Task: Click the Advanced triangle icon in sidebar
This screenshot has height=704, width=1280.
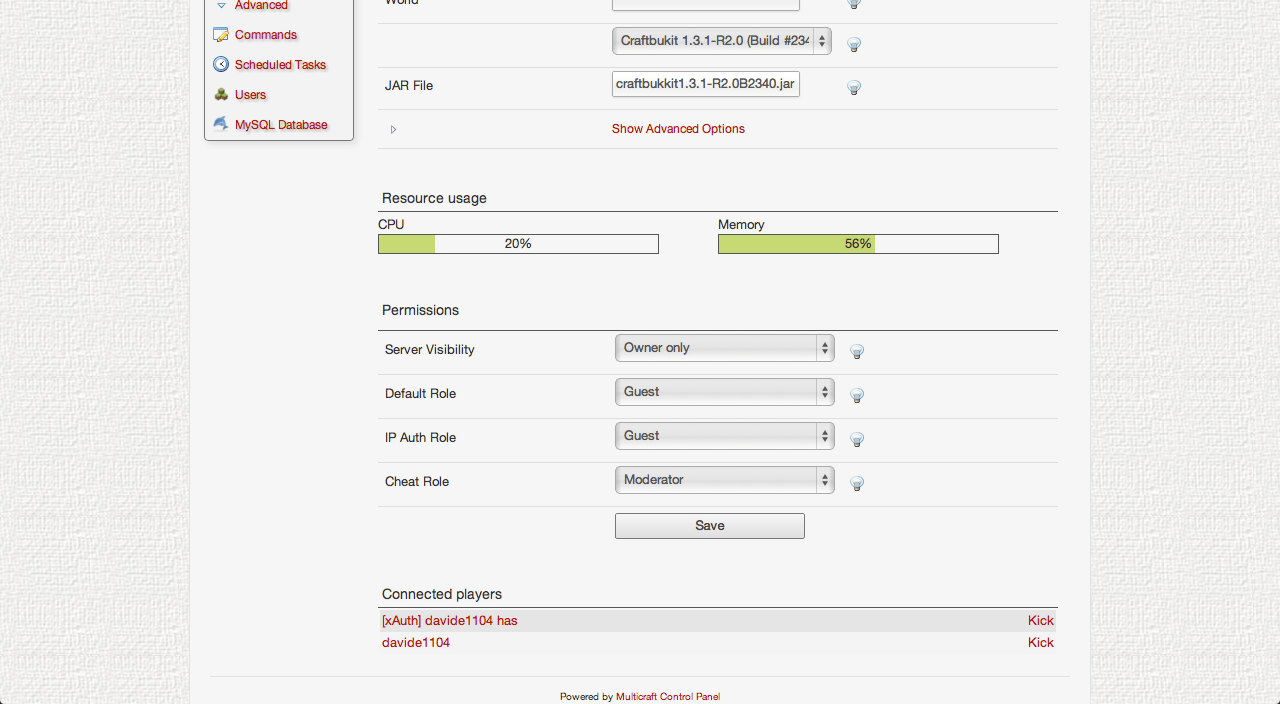Action: tap(221, 5)
